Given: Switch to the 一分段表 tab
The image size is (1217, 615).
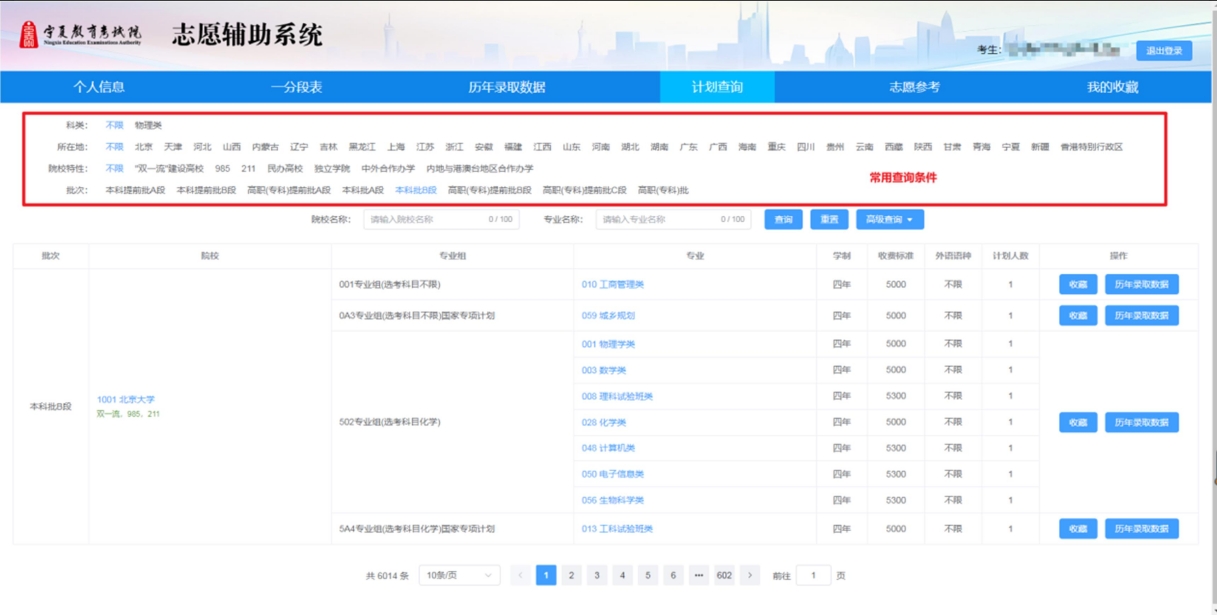Looking at the screenshot, I should (x=296, y=87).
